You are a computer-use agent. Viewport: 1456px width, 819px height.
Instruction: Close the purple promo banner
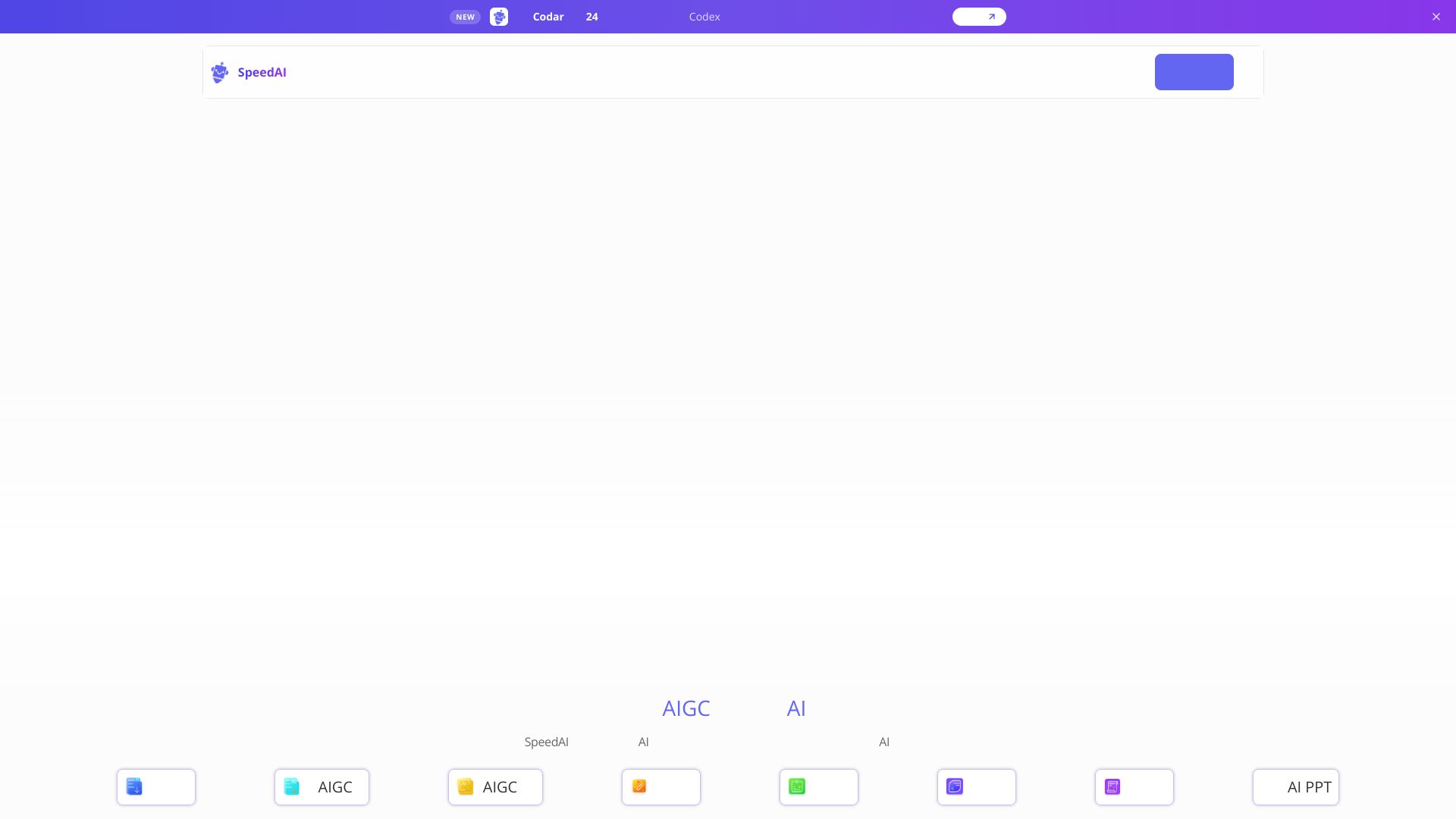point(1436,17)
